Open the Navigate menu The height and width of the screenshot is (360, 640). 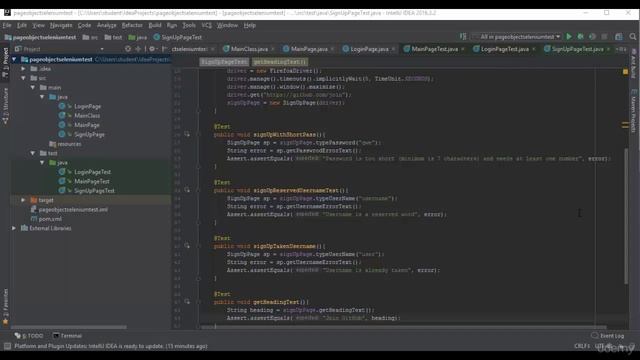pos(61,25)
